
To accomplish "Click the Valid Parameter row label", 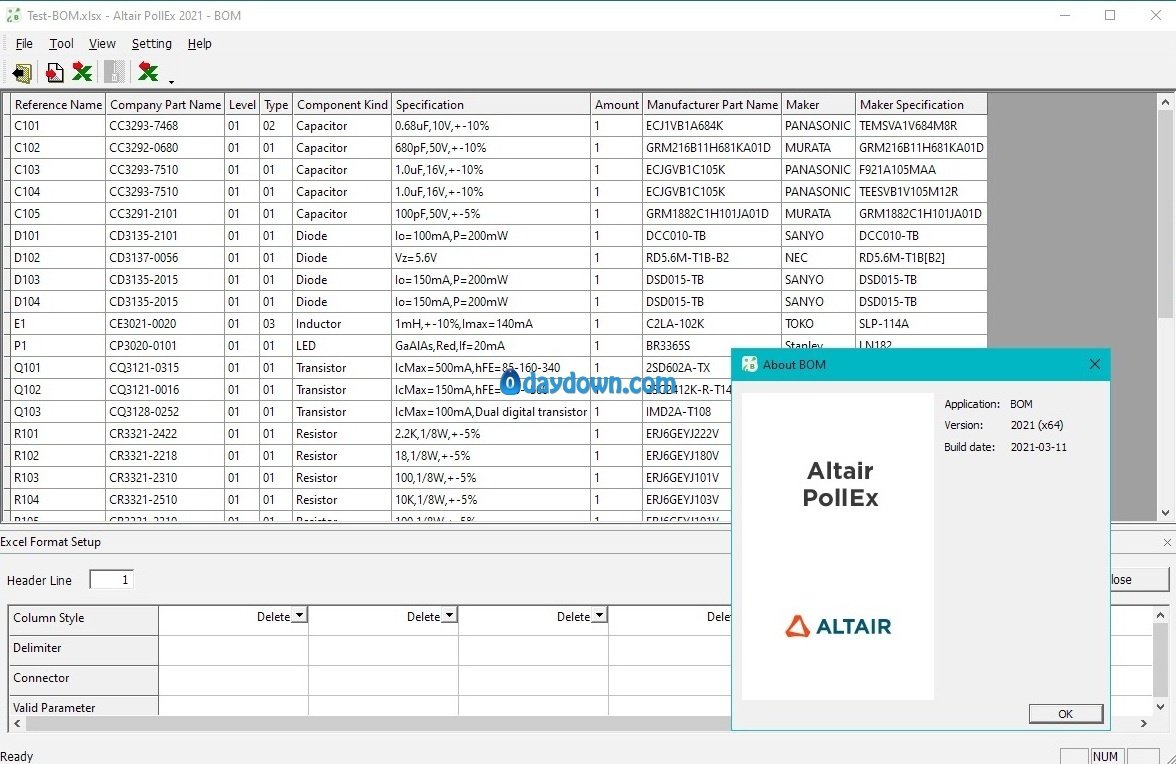I will [x=83, y=706].
